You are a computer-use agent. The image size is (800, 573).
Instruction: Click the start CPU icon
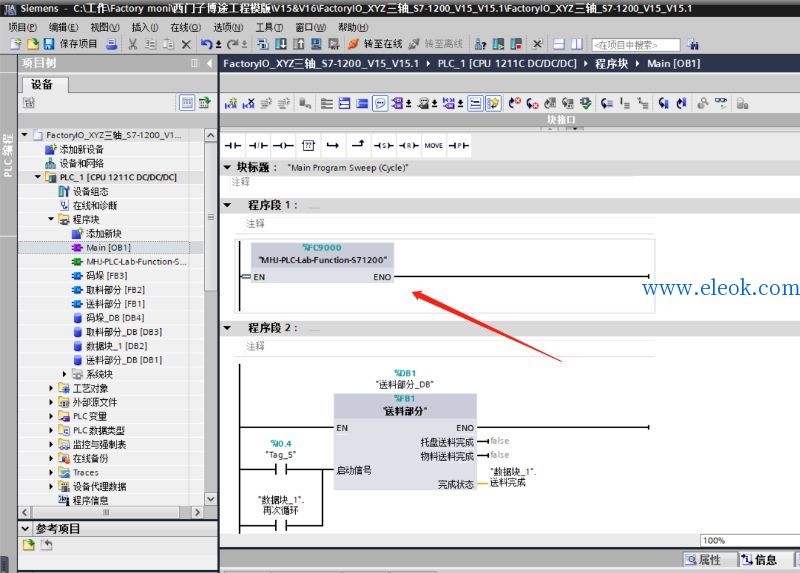point(498,44)
